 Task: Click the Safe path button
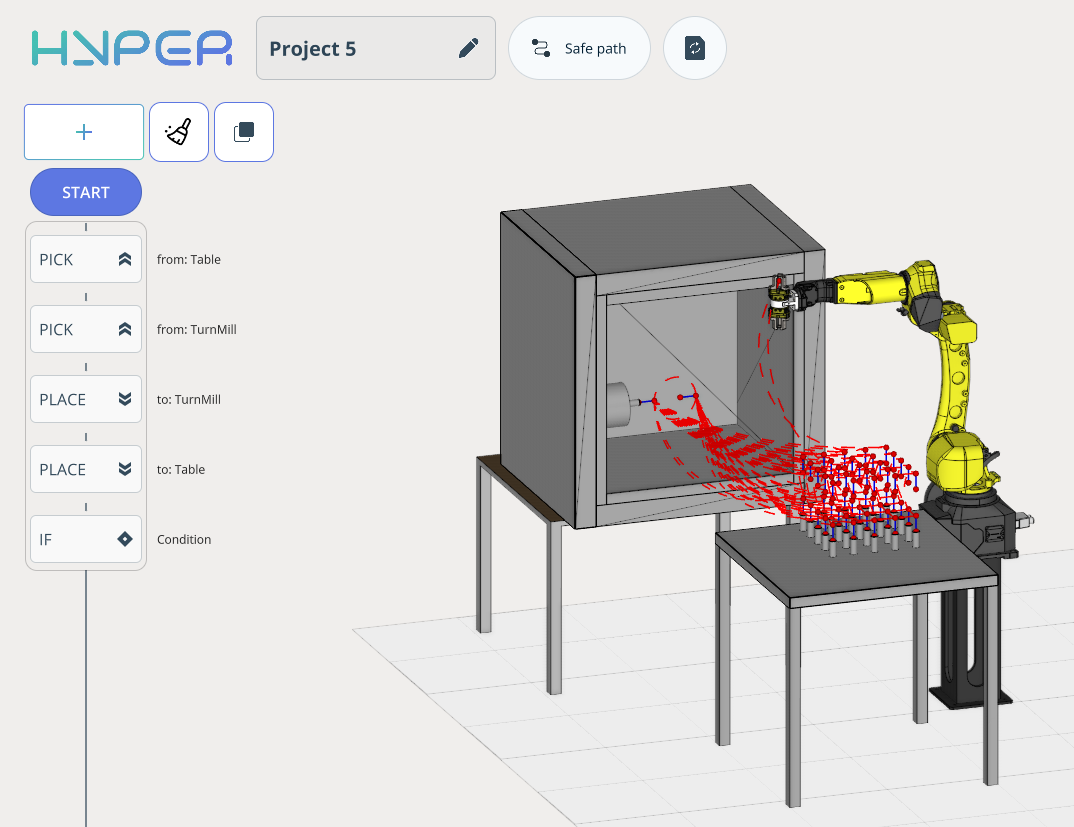(580, 48)
